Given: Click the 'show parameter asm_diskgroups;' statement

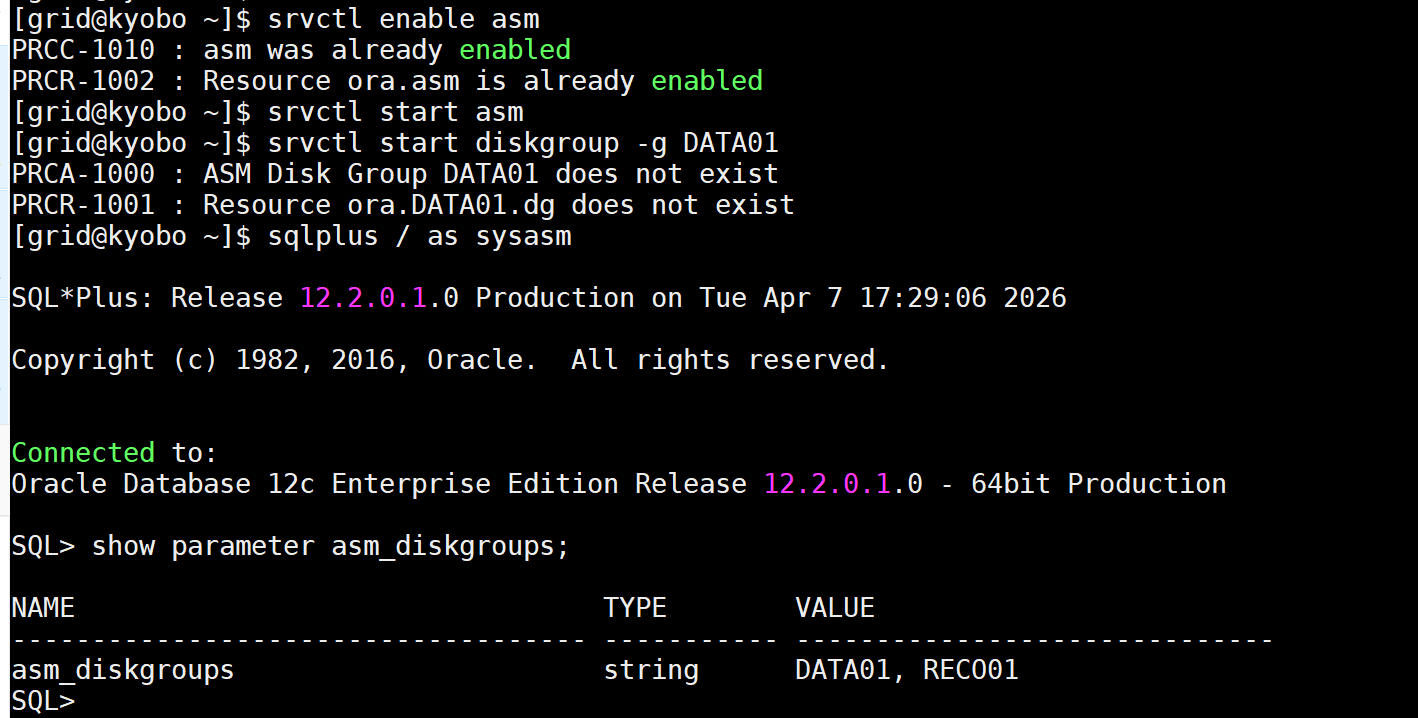Looking at the screenshot, I should point(330,545).
